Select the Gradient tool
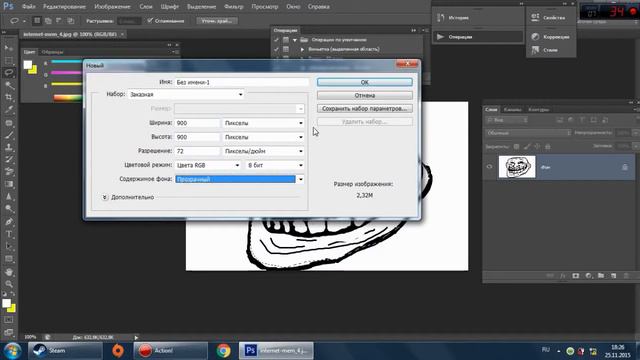Screen dimensions: 640x360 (9, 184)
